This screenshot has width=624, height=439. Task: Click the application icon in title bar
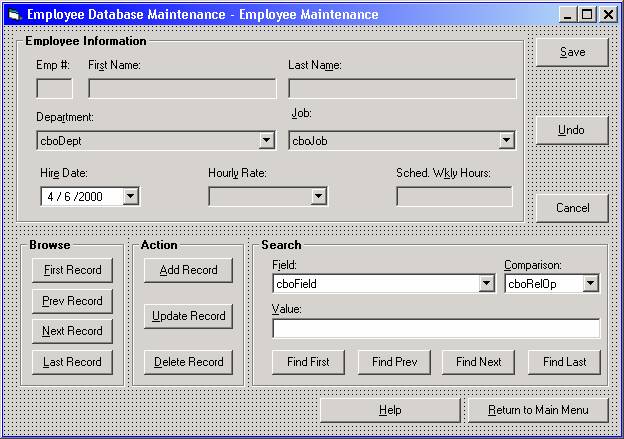point(15,15)
